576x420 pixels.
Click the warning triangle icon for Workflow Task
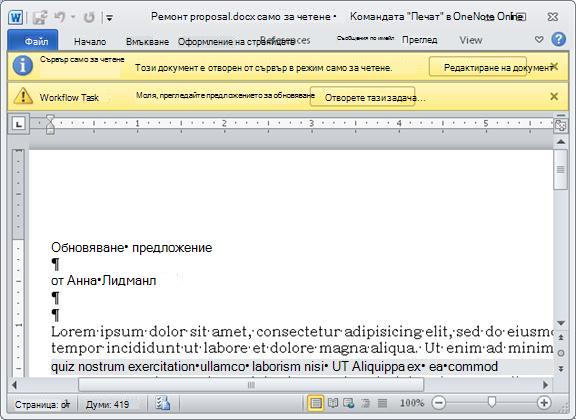[23, 96]
